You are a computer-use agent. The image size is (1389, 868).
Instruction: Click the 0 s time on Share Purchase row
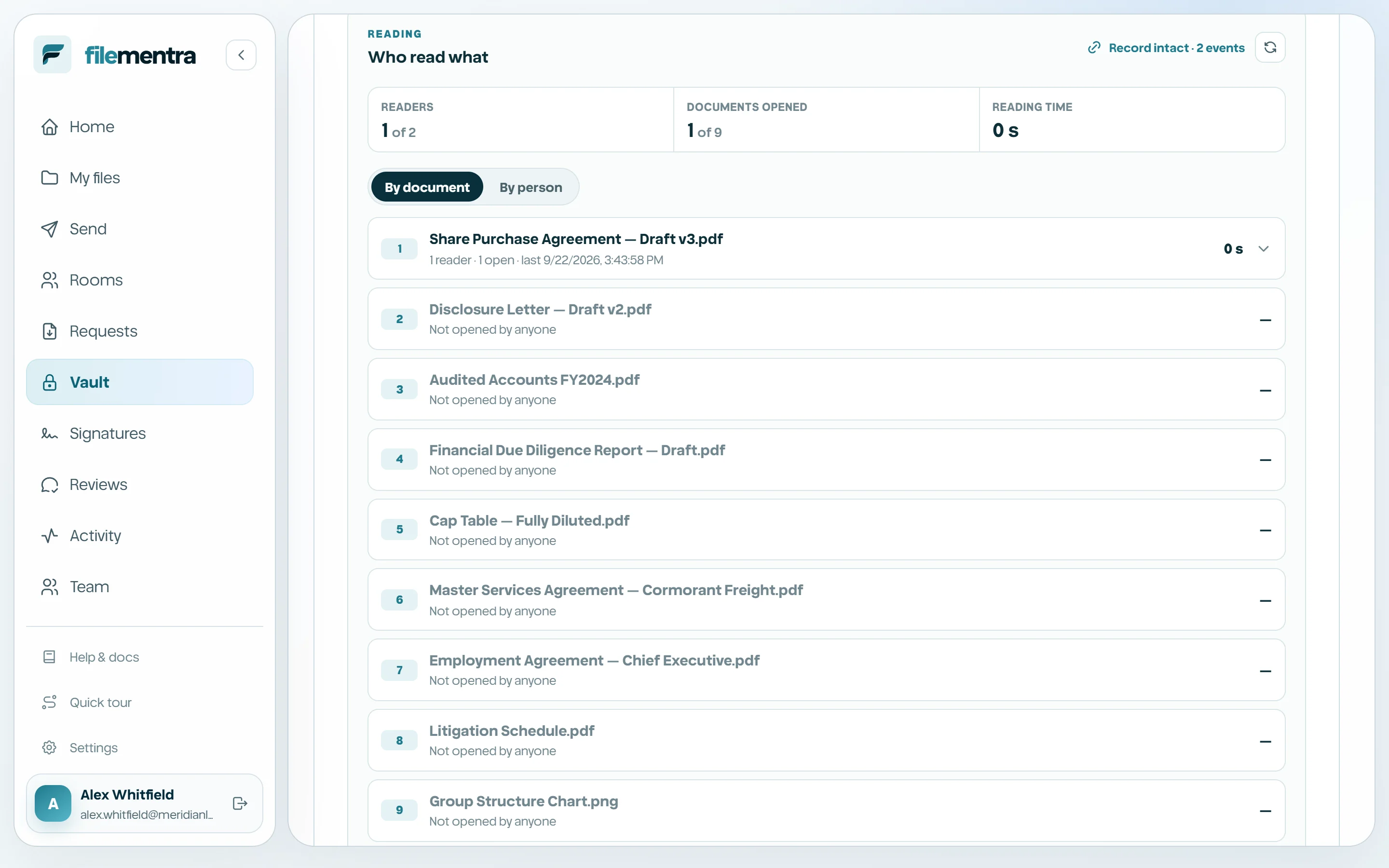(1233, 248)
